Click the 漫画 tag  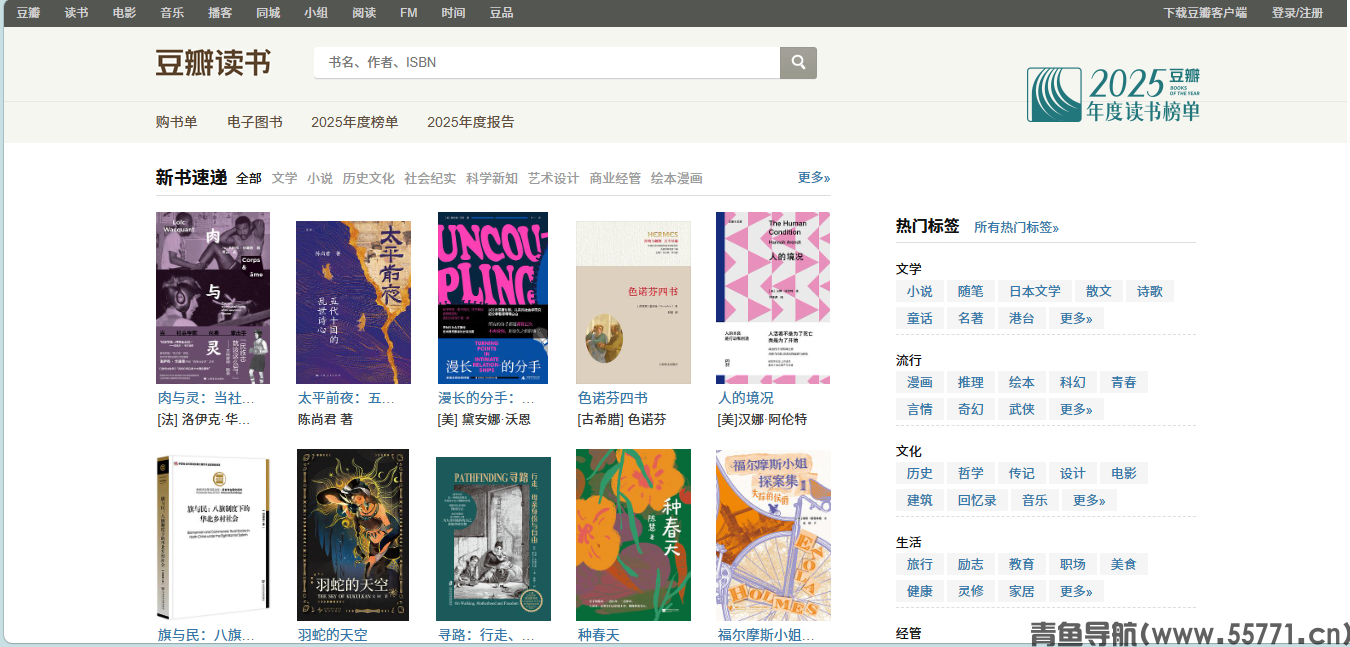920,382
